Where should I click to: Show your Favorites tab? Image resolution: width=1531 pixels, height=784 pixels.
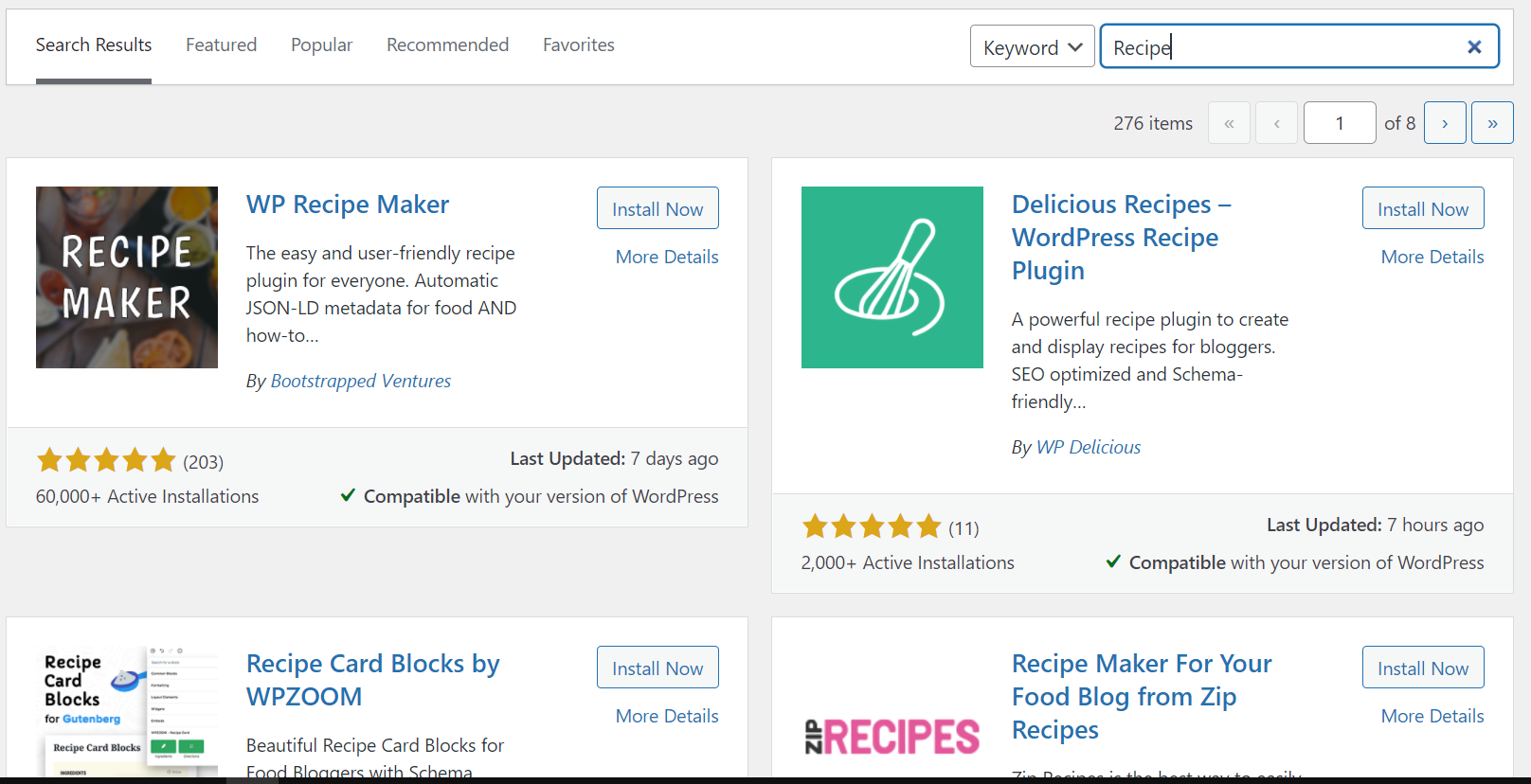(x=578, y=45)
